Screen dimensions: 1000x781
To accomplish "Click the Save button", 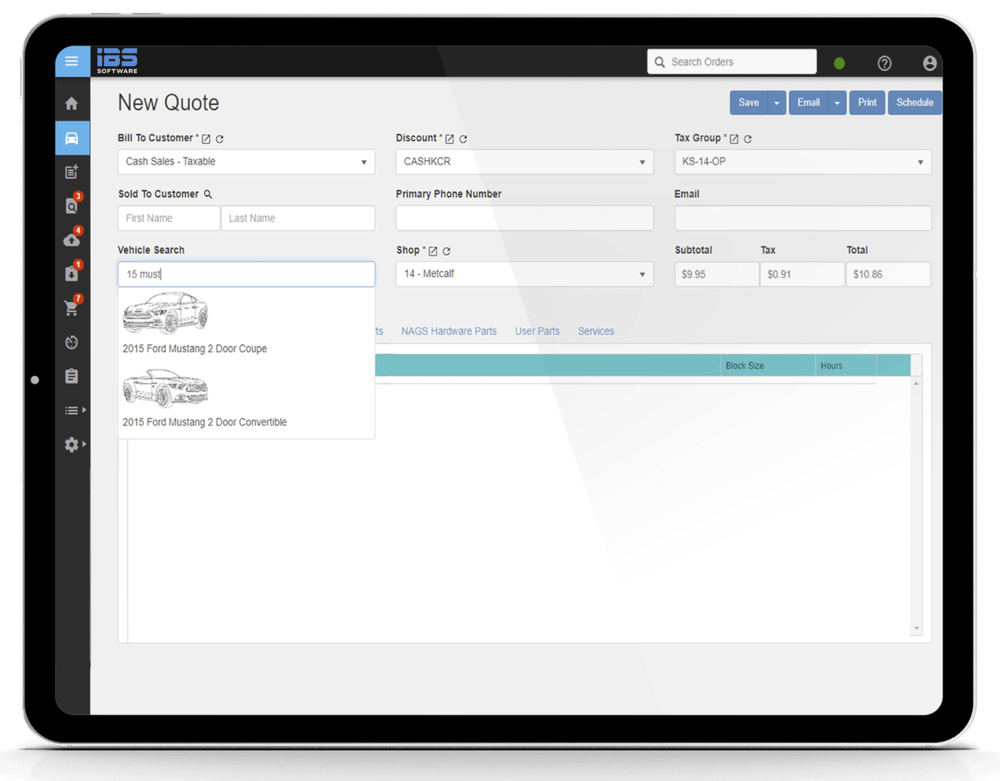I will [749, 103].
